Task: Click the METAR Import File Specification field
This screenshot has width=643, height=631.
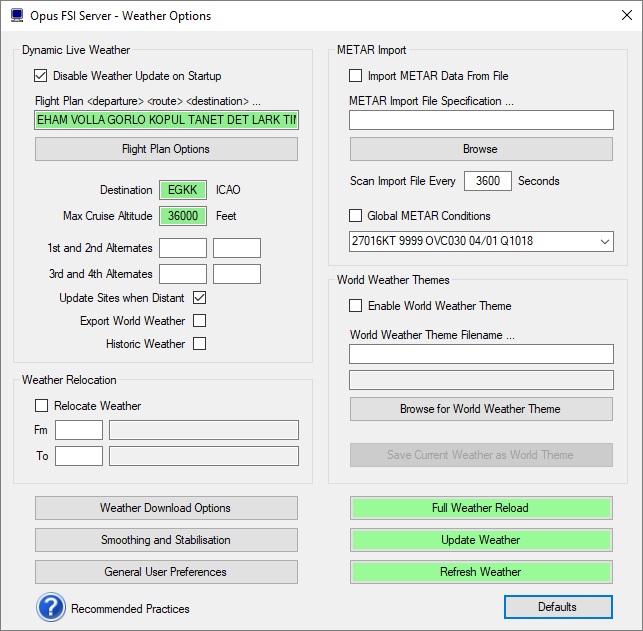Action: click(481, 120)
